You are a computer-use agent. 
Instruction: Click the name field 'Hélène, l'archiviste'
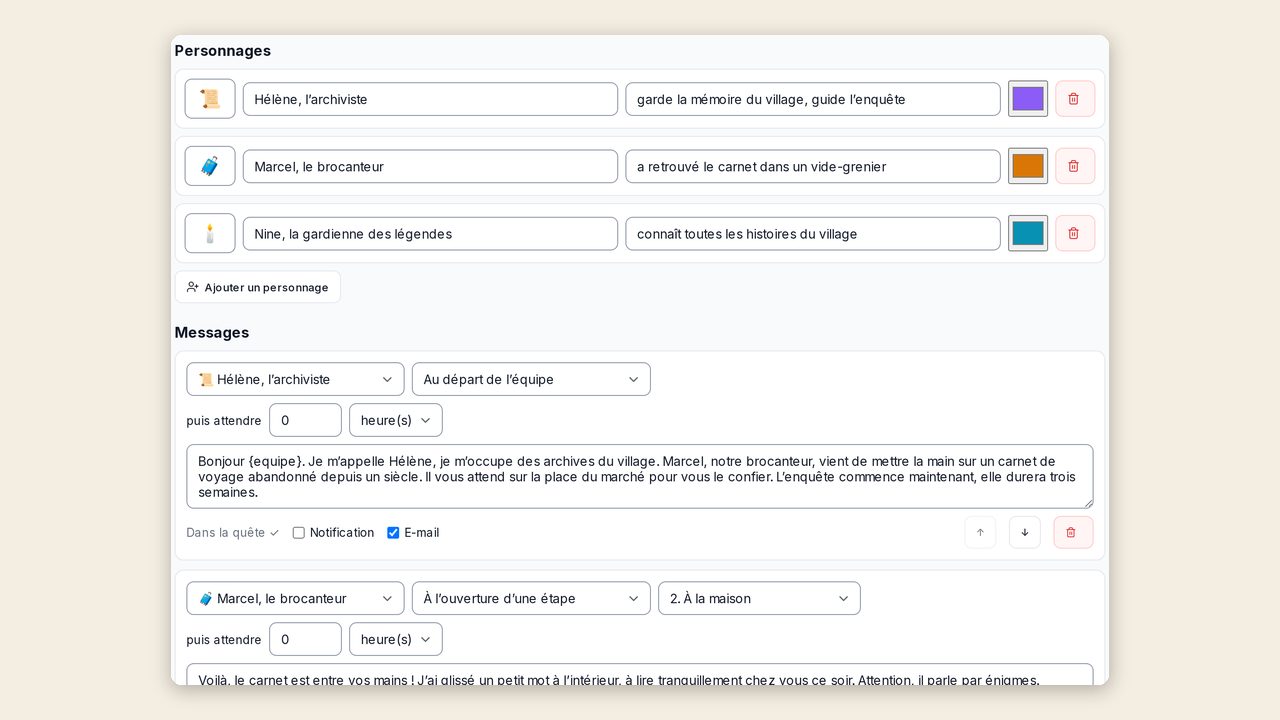[x=430, y=99]
